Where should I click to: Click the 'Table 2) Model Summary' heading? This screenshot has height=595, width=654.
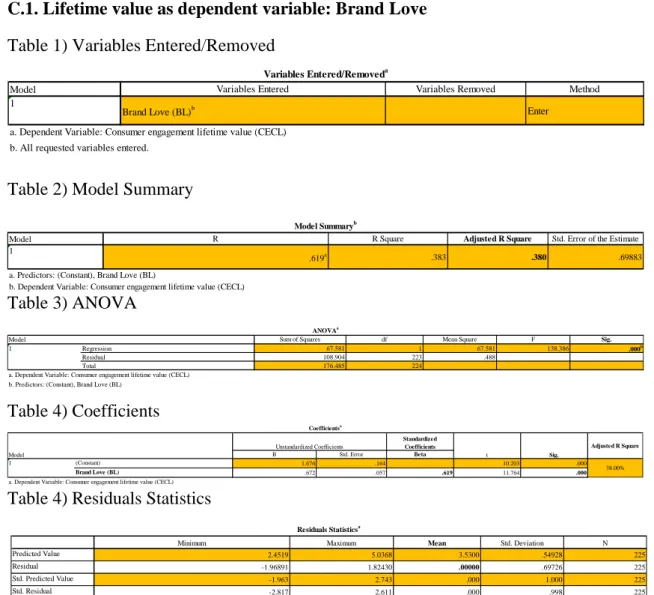click(x=100, y=189)
